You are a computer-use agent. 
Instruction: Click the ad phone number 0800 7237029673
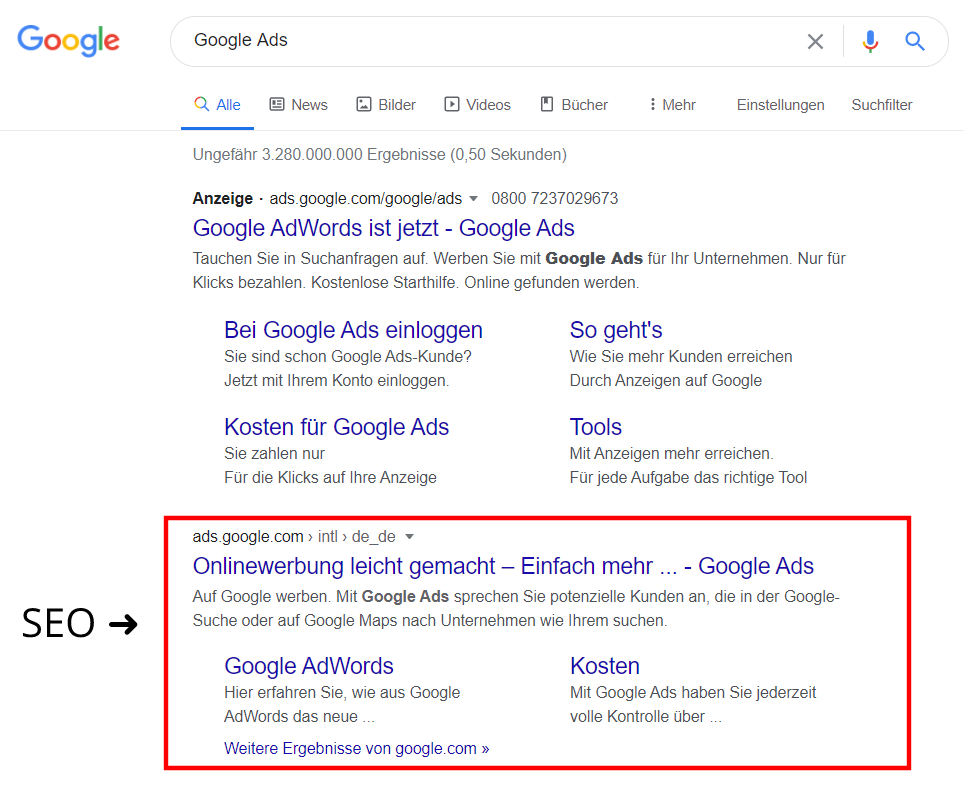click(555, 199)
